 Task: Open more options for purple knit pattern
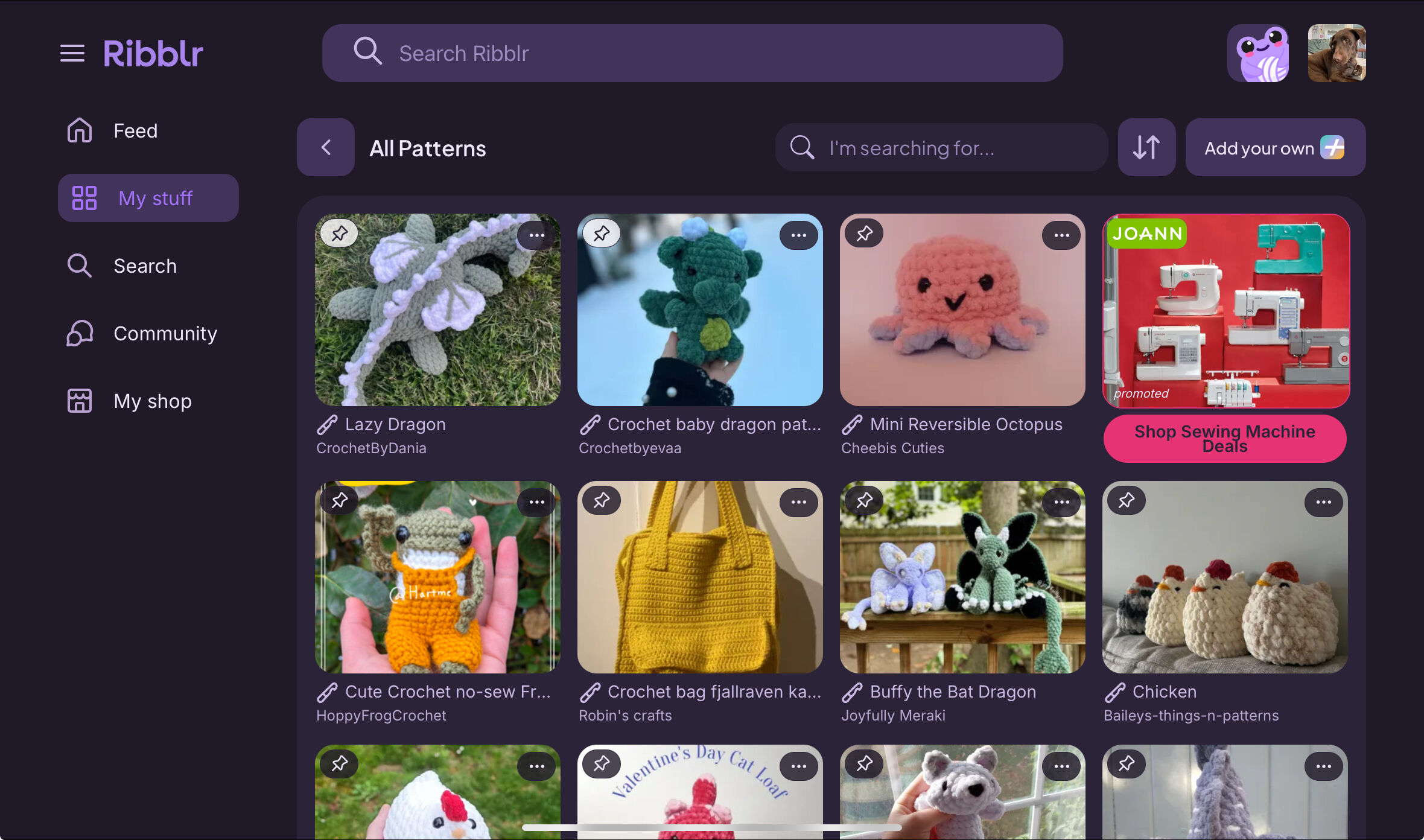tap(1324, 766)
